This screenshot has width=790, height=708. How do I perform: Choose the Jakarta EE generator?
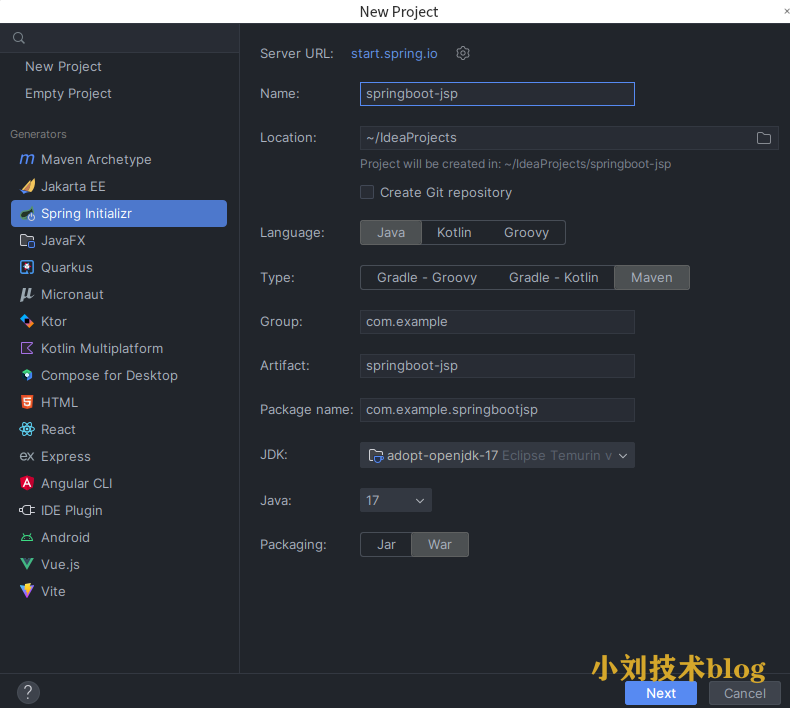(x=73, y=187)
